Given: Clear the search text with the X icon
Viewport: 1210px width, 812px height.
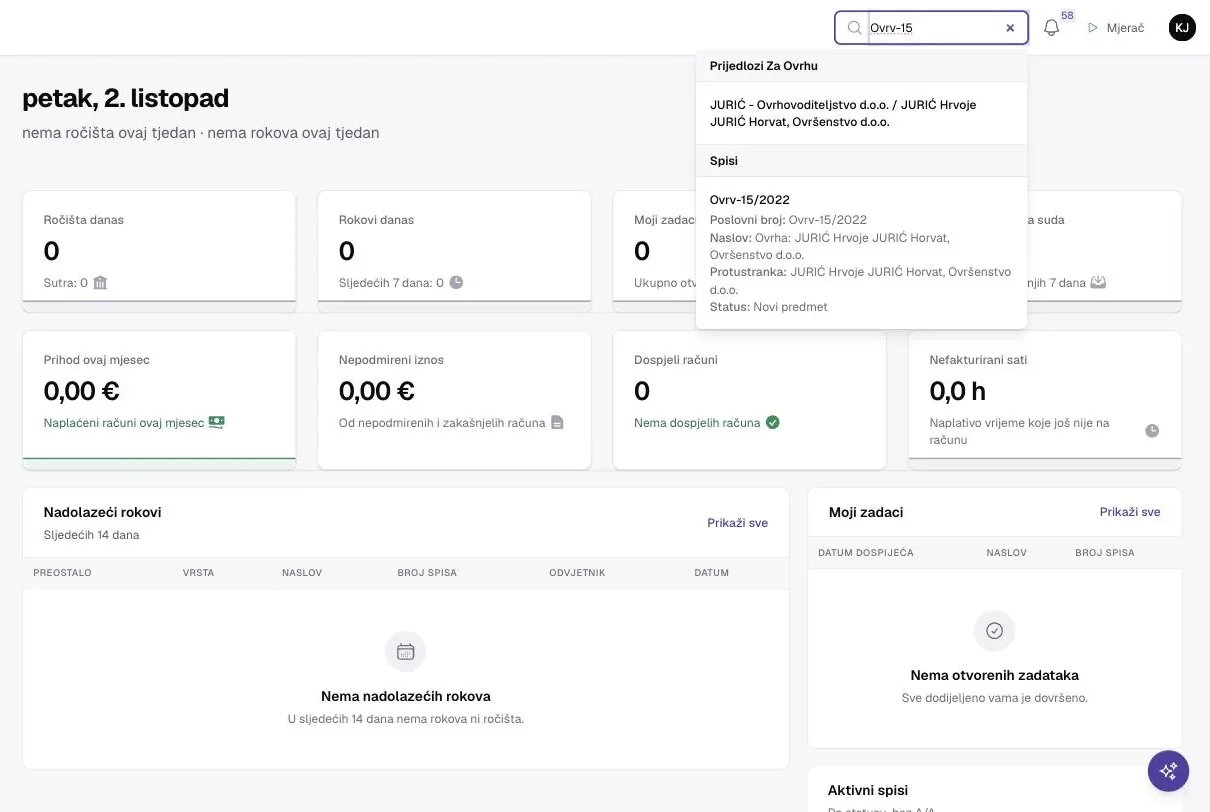Looking at the screenshot, I should click(x=1010, y=28).
